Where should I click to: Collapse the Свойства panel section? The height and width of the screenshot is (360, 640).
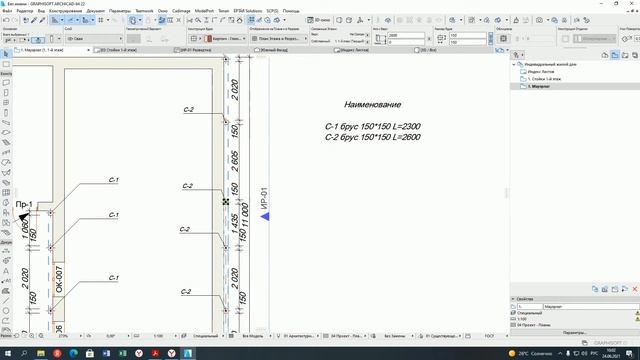tap(513, 299)
